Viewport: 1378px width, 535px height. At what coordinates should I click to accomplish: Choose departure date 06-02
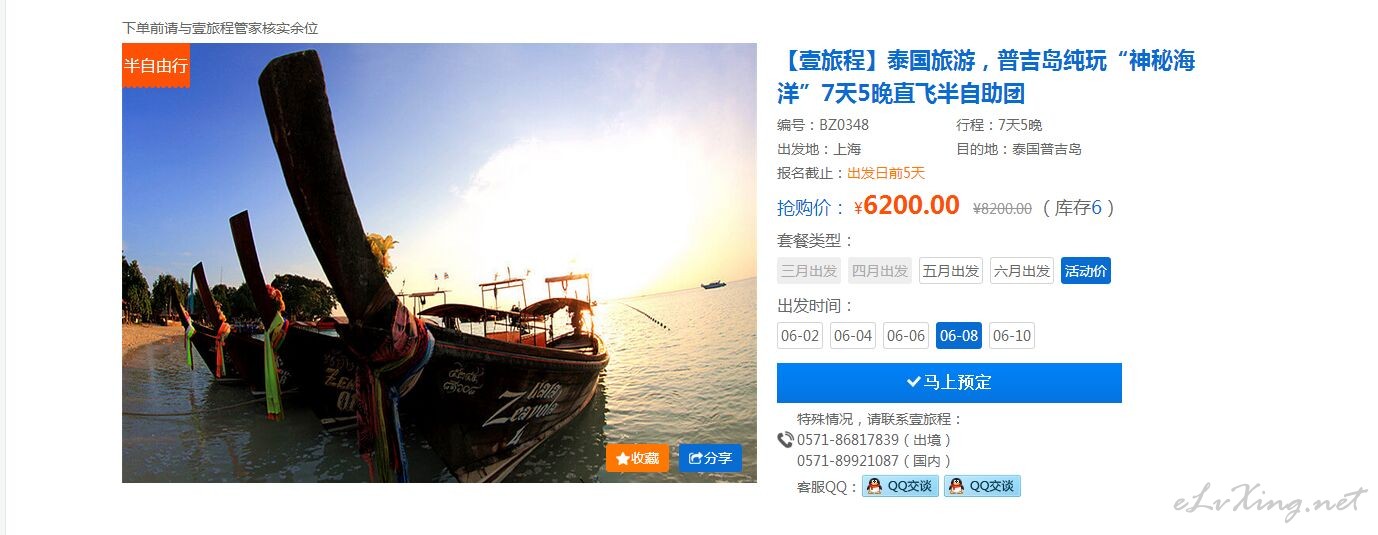pos(800,336)
